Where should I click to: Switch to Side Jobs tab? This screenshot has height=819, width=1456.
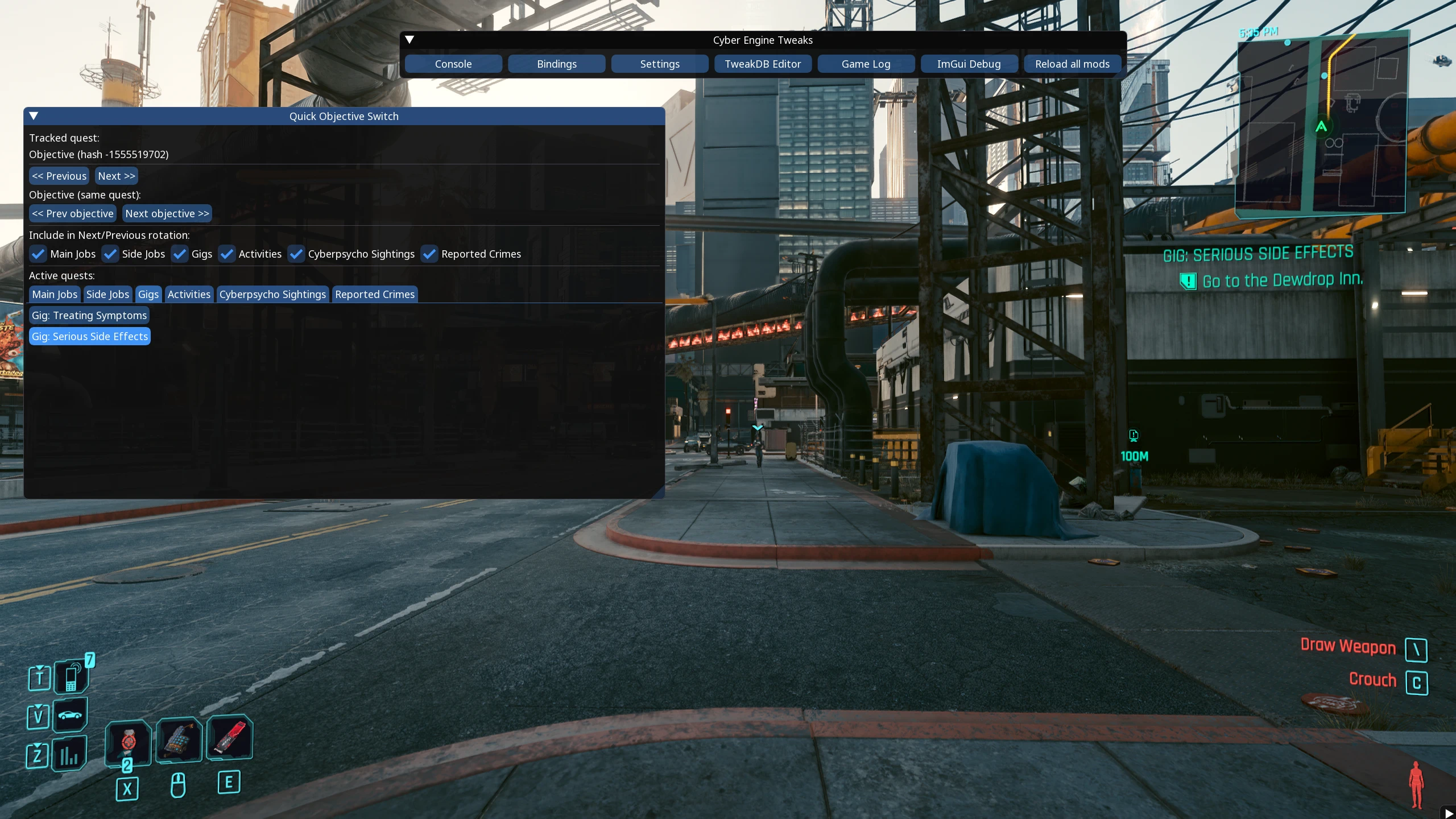(x=107, y=294)
